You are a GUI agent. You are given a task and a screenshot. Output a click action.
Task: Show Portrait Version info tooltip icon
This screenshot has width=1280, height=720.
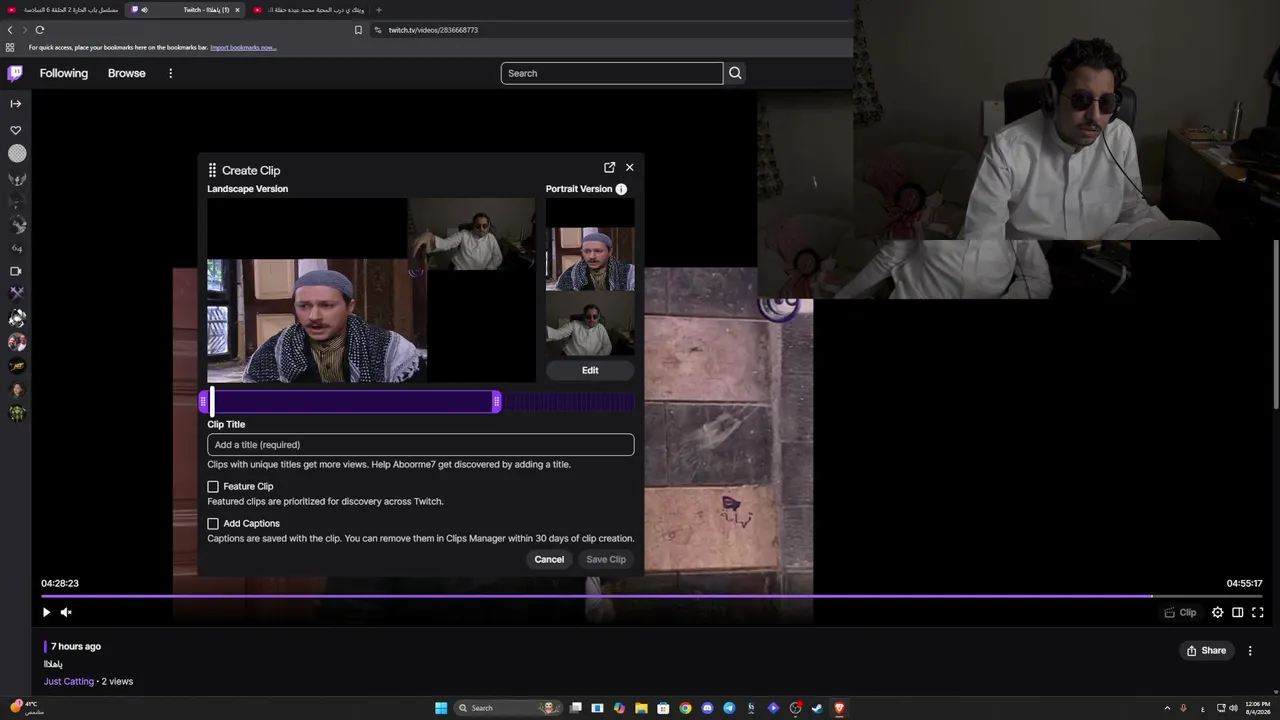tap(621, 189)
